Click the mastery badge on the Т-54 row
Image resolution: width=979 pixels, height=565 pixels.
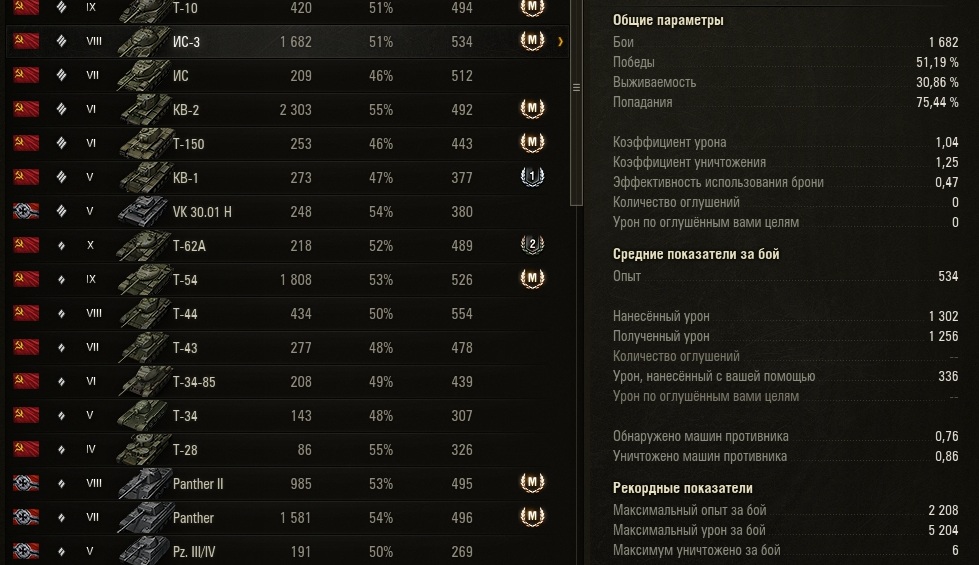click(532, 279)
